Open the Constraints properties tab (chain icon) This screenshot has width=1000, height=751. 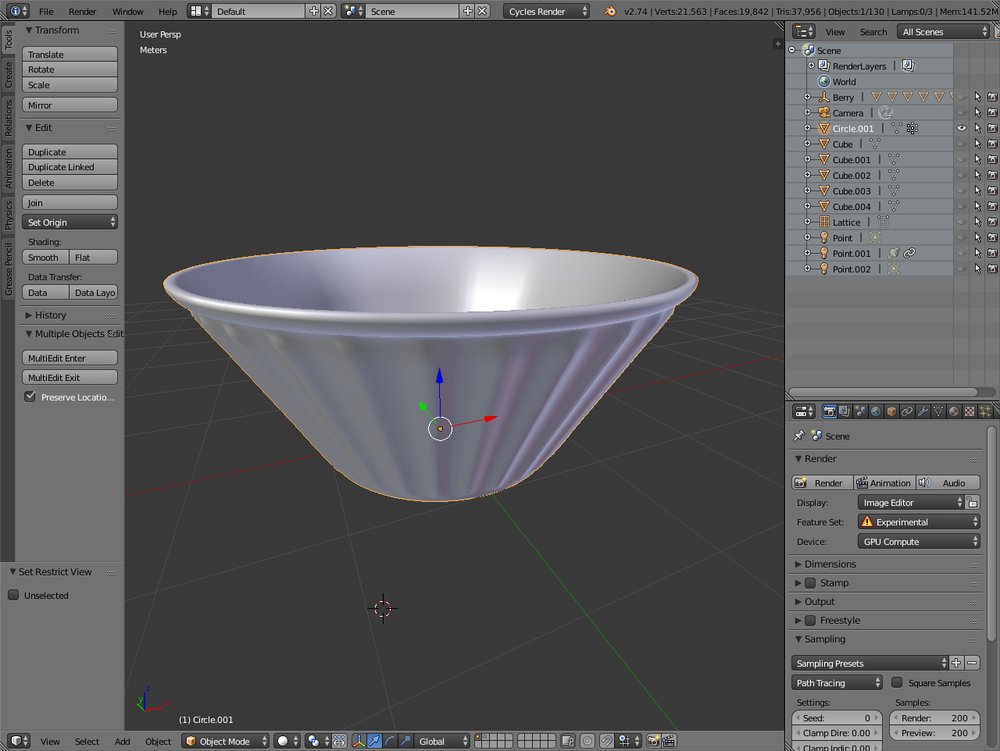907,411
